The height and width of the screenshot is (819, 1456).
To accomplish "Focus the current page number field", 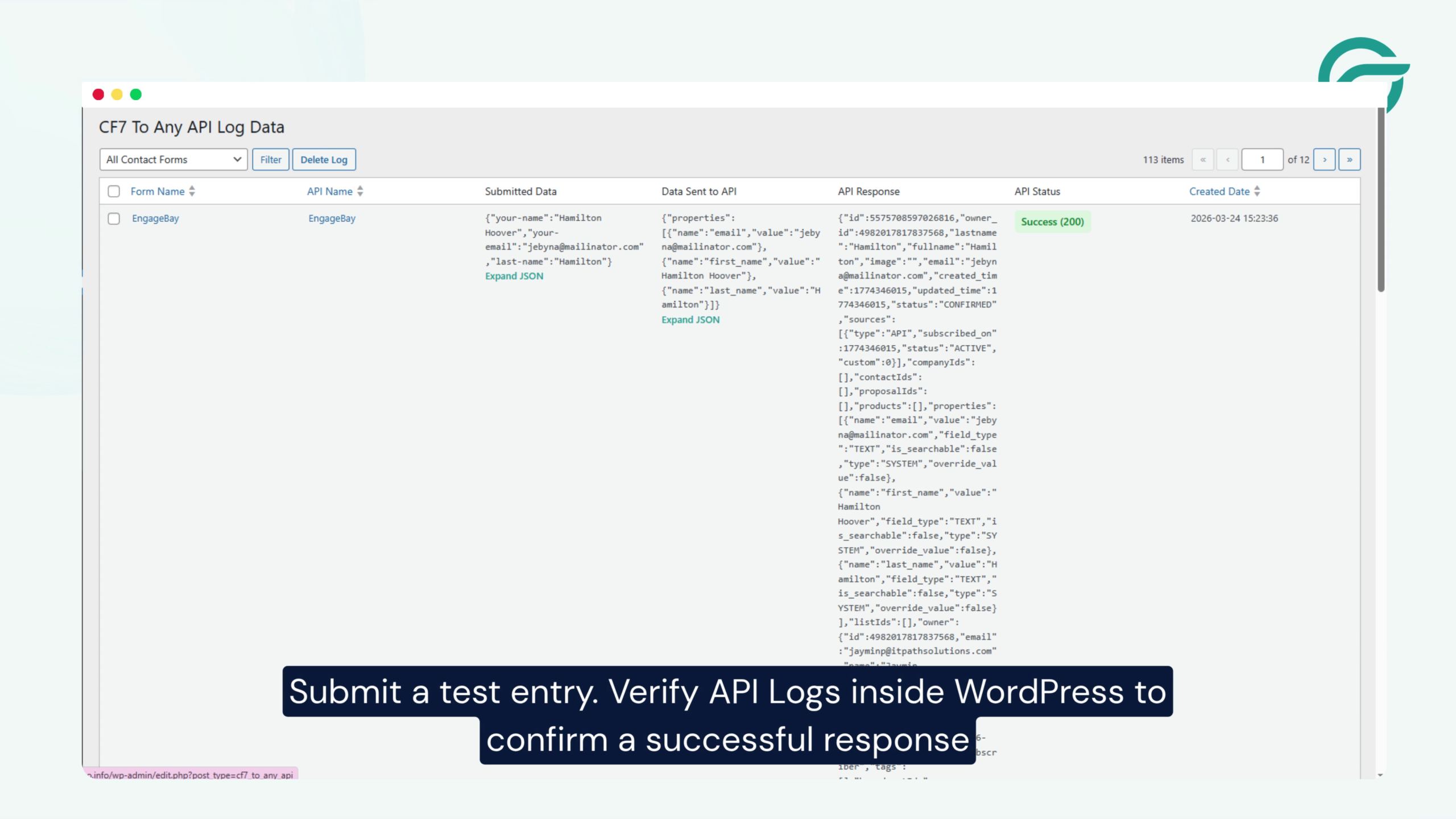I will click(1263, 160).
